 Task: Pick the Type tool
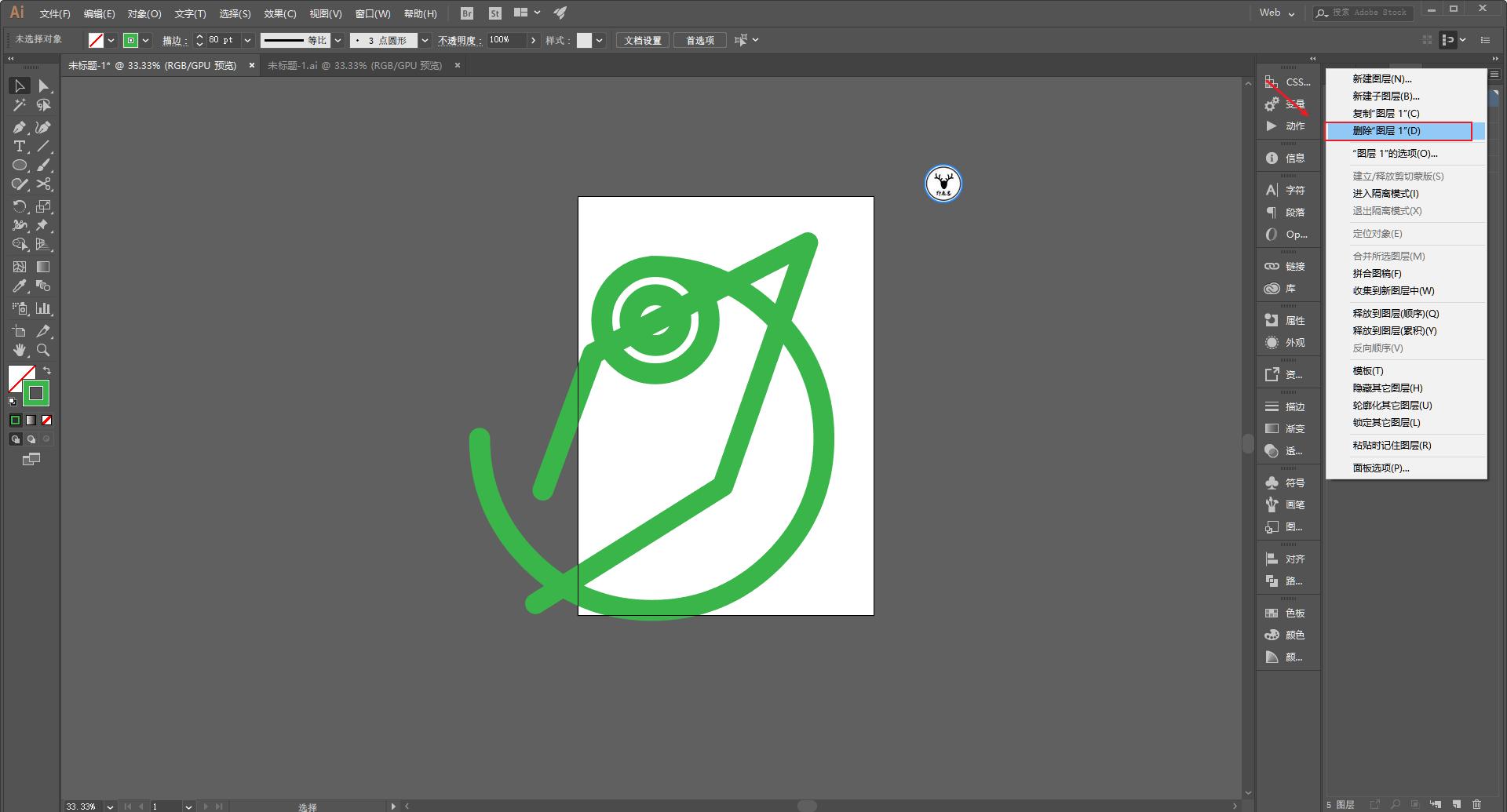coord(20,147)
